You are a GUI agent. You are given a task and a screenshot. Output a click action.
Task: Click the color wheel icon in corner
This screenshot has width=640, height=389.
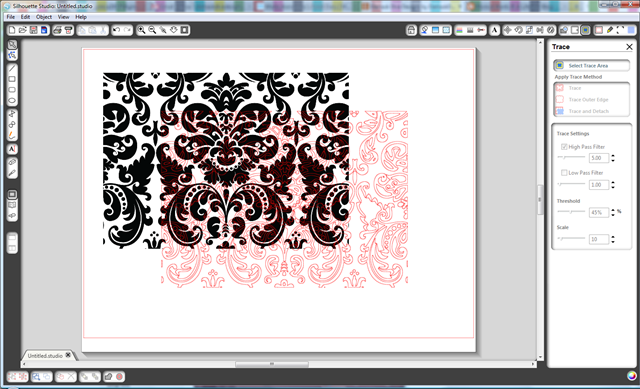point(632,376)
